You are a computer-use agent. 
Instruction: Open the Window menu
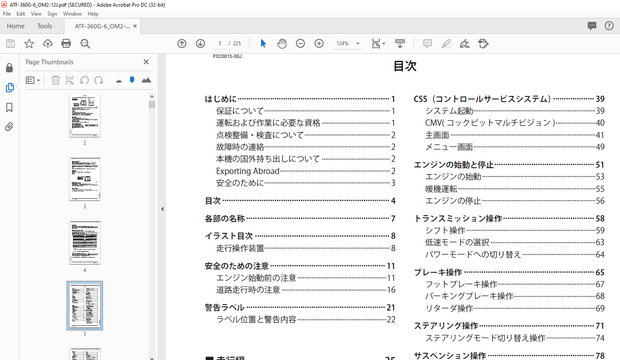tap(72, 14)
